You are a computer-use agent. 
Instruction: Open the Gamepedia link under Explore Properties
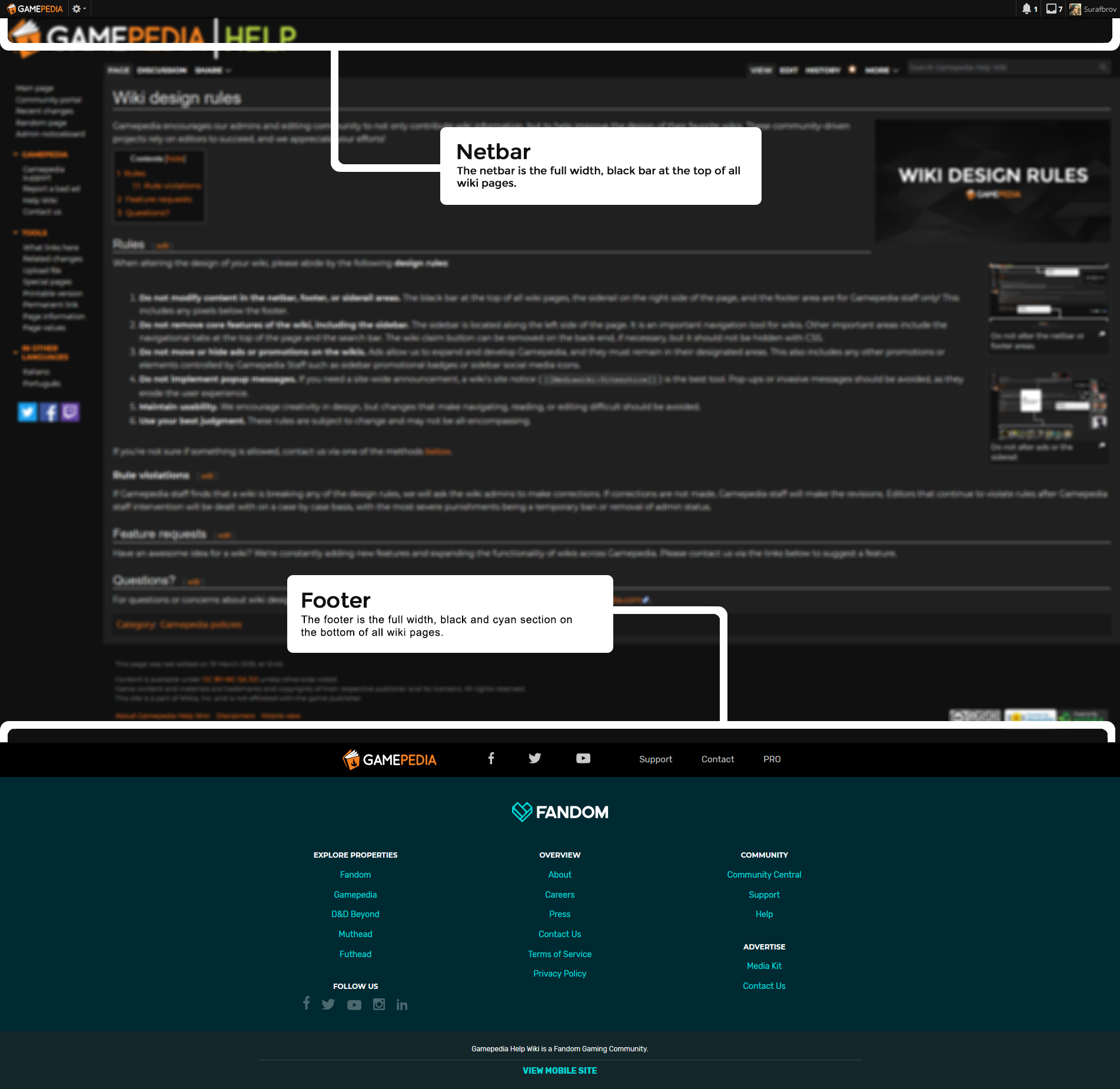pyautogui.click(x=355, y=895)
